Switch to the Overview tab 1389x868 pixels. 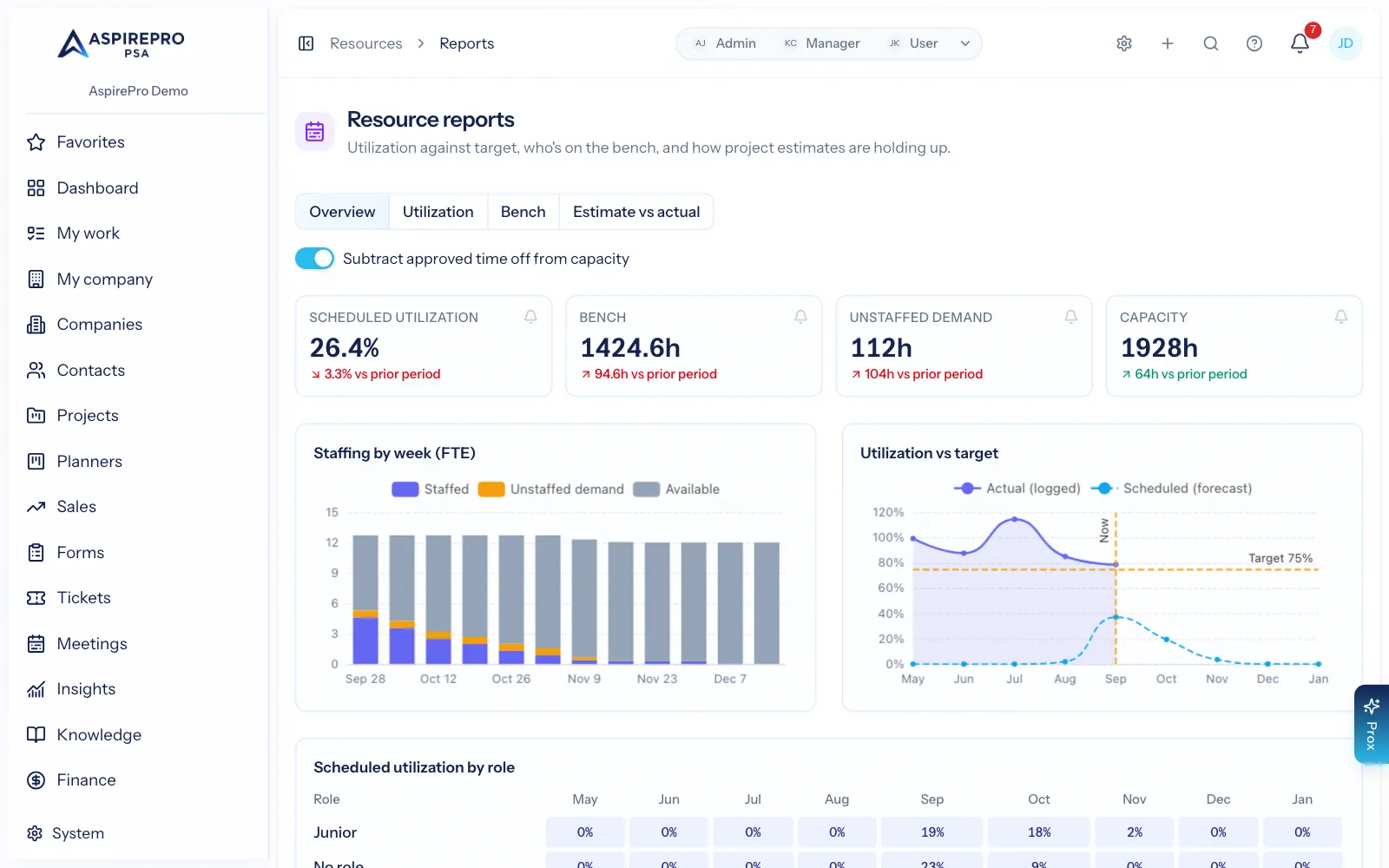tap(342, 212)
